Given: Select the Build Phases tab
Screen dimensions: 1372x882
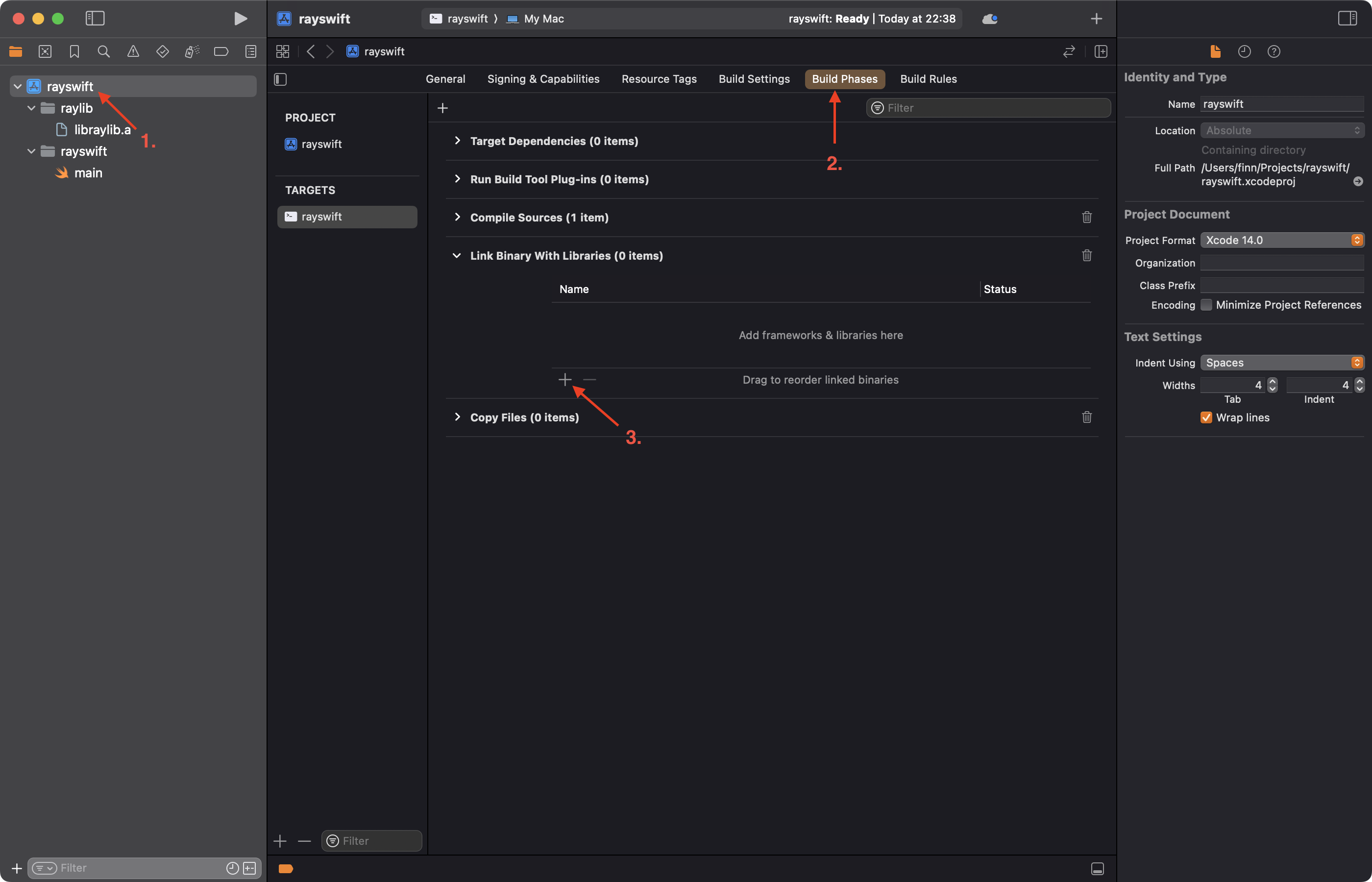Looking at the screenshot, I should [x=845, y=79].
